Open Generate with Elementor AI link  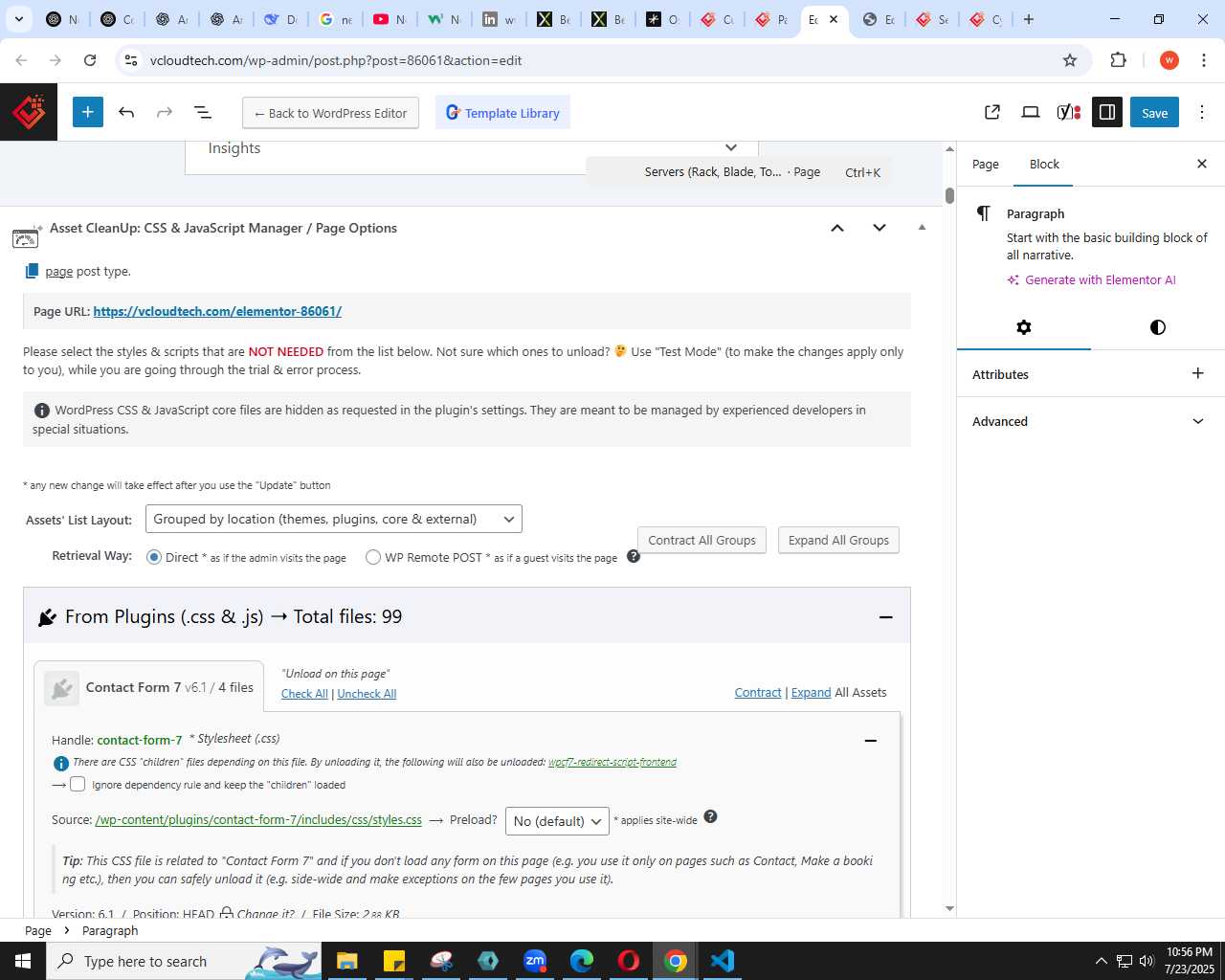1091,279
